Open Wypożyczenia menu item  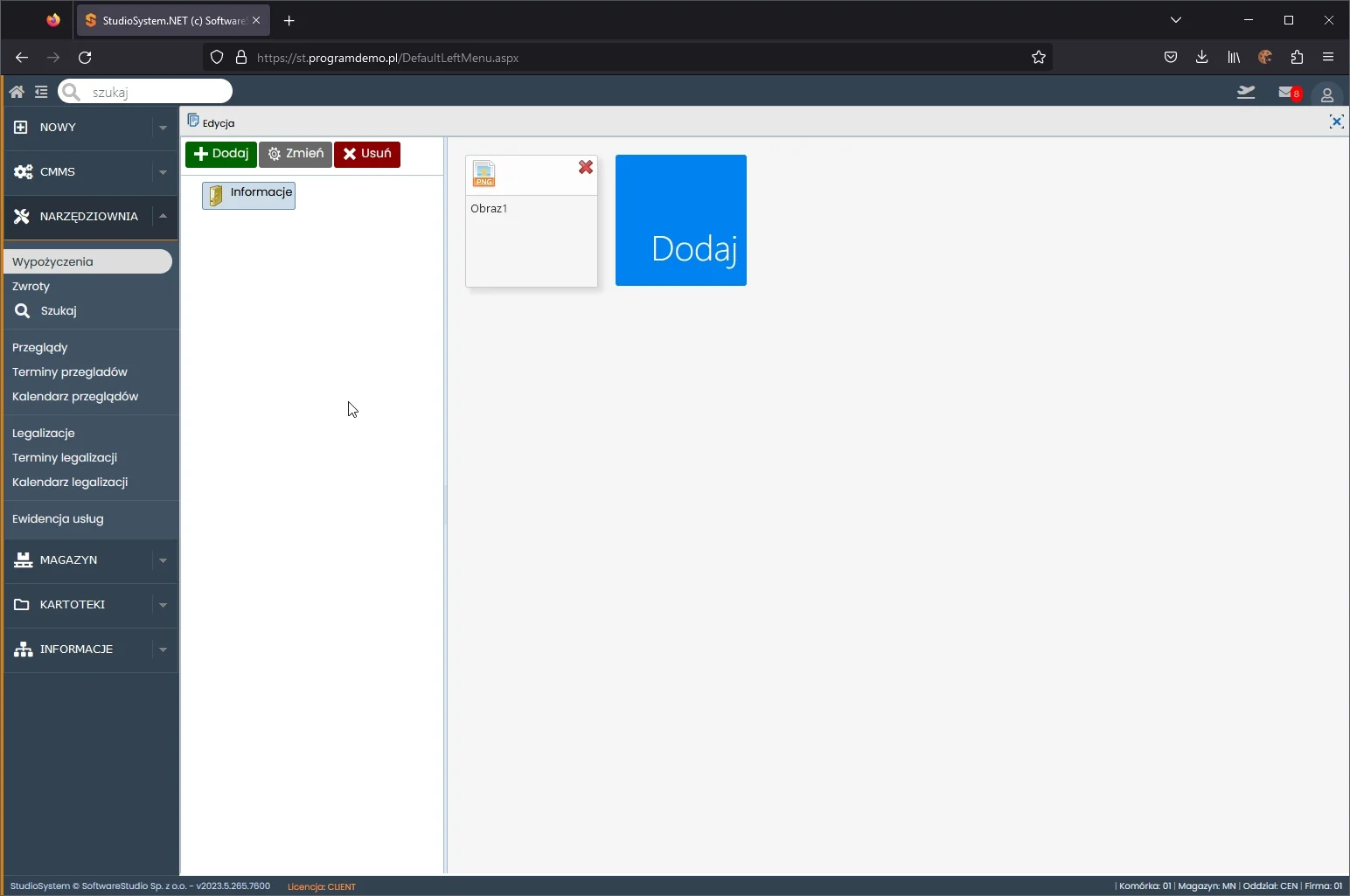tap(53, 261)
